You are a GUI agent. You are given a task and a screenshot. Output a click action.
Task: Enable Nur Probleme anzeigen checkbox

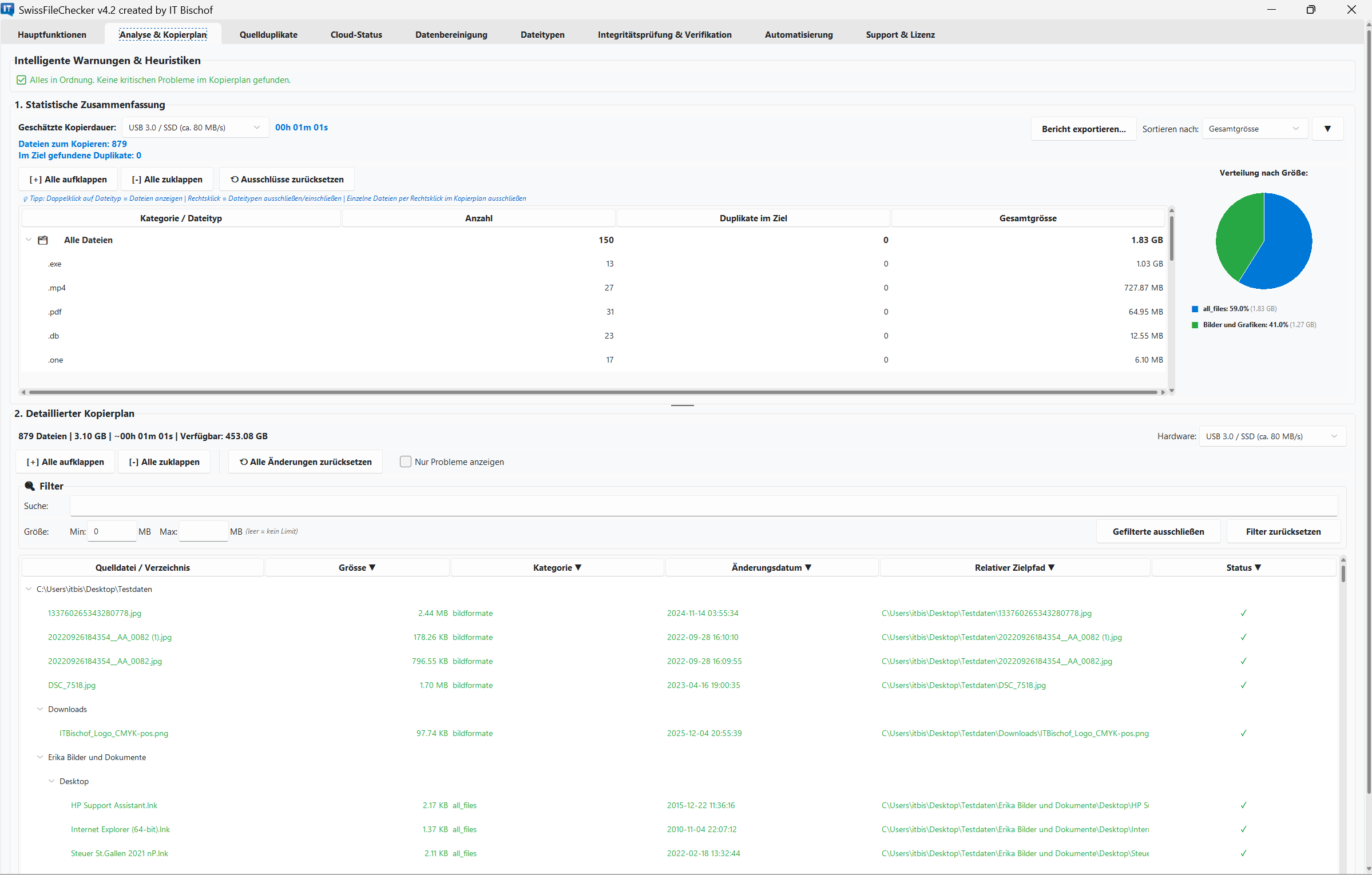pos(406,462)
